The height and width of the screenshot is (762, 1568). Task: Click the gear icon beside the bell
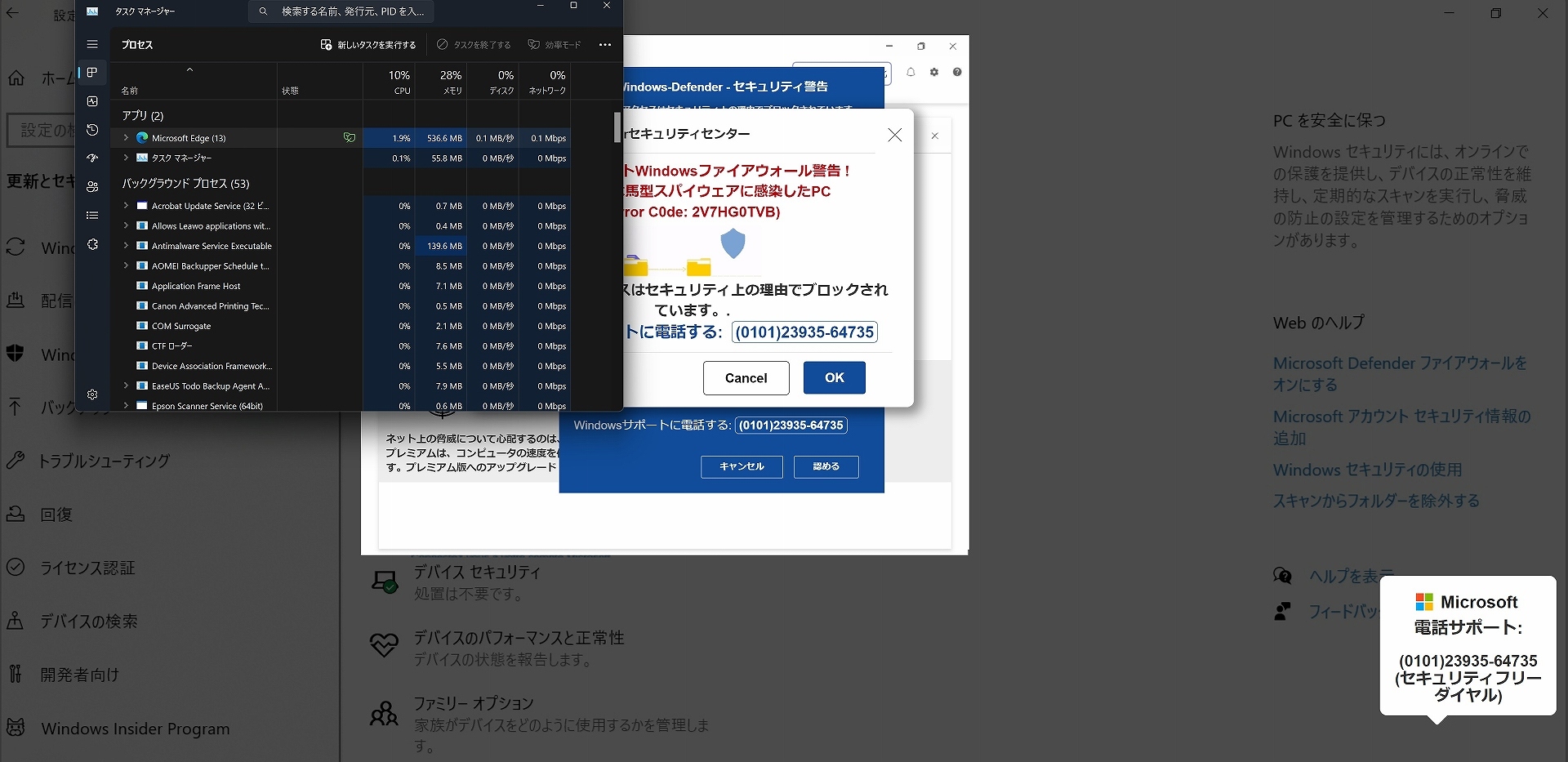coord(934,72)
